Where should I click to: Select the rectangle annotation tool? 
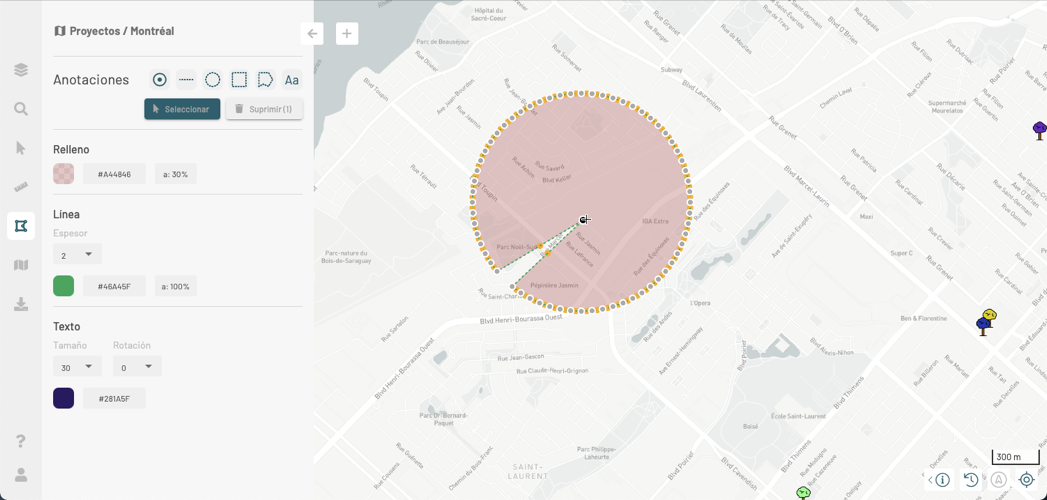[x=239, y=80]
